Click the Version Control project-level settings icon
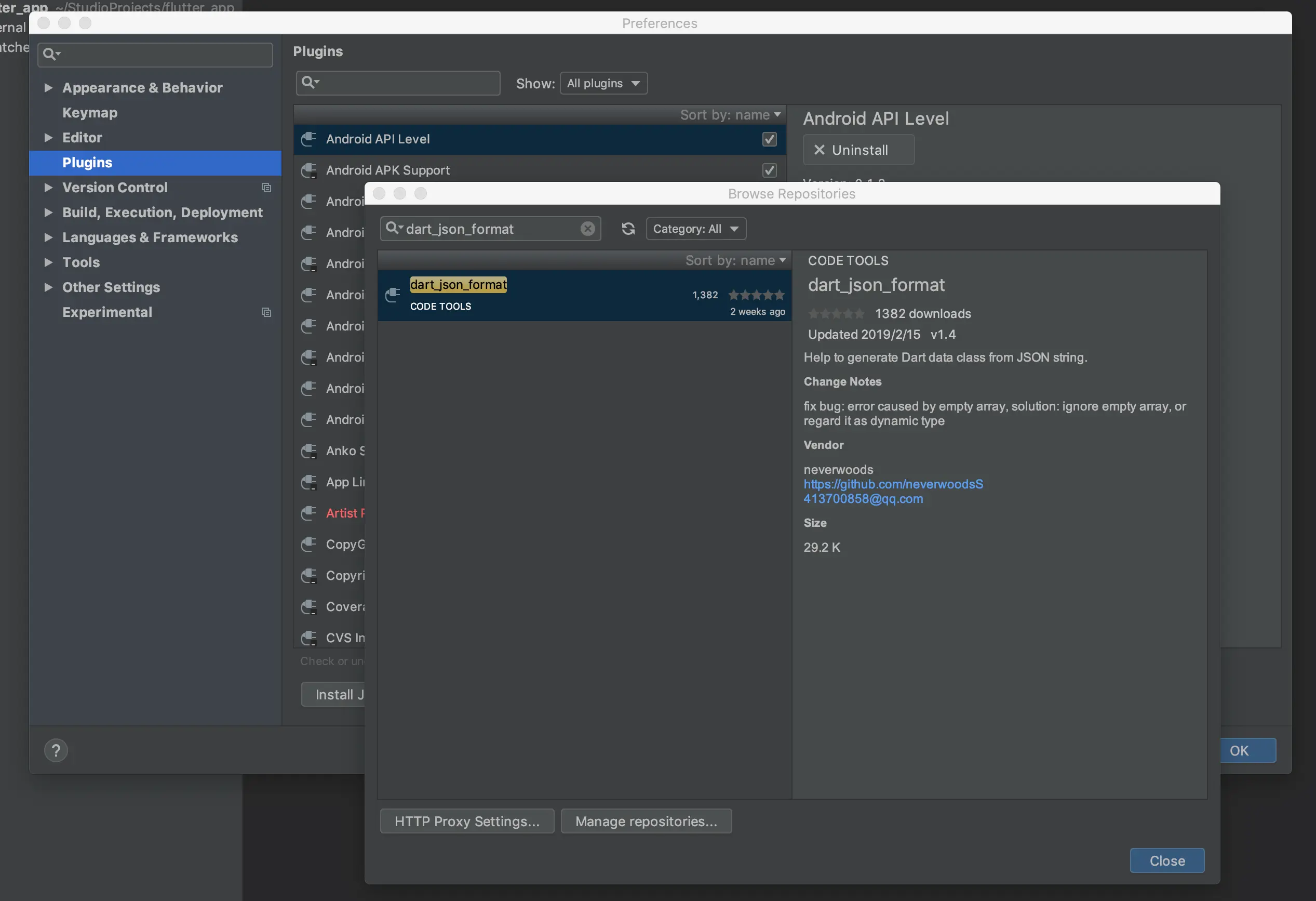This screenshot has width=1316, height=901. tap(266, 188)
